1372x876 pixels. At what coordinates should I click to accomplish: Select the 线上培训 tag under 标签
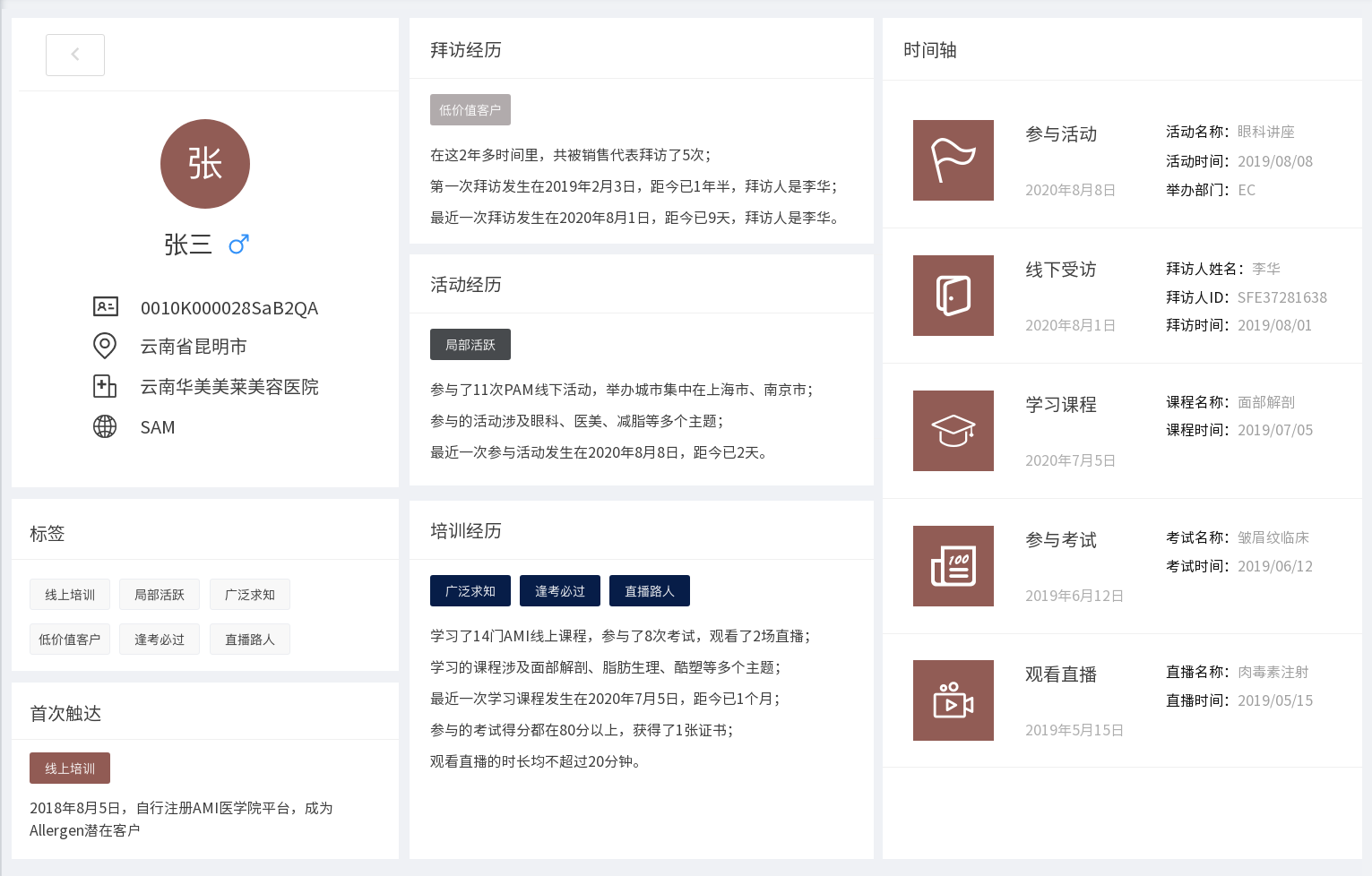[70, 595]
